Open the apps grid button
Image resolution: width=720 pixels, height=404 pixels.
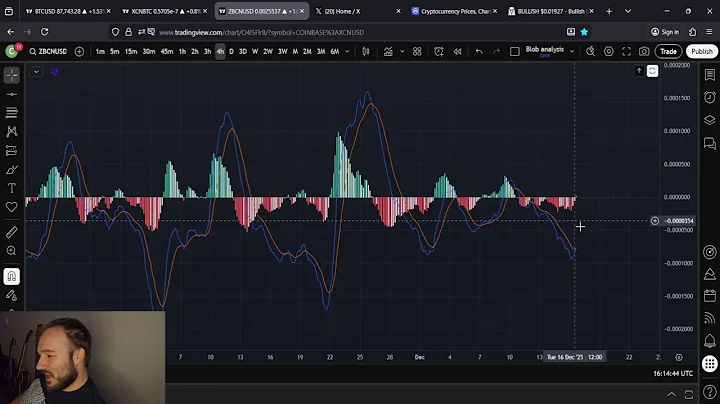(x=709, y=364)
